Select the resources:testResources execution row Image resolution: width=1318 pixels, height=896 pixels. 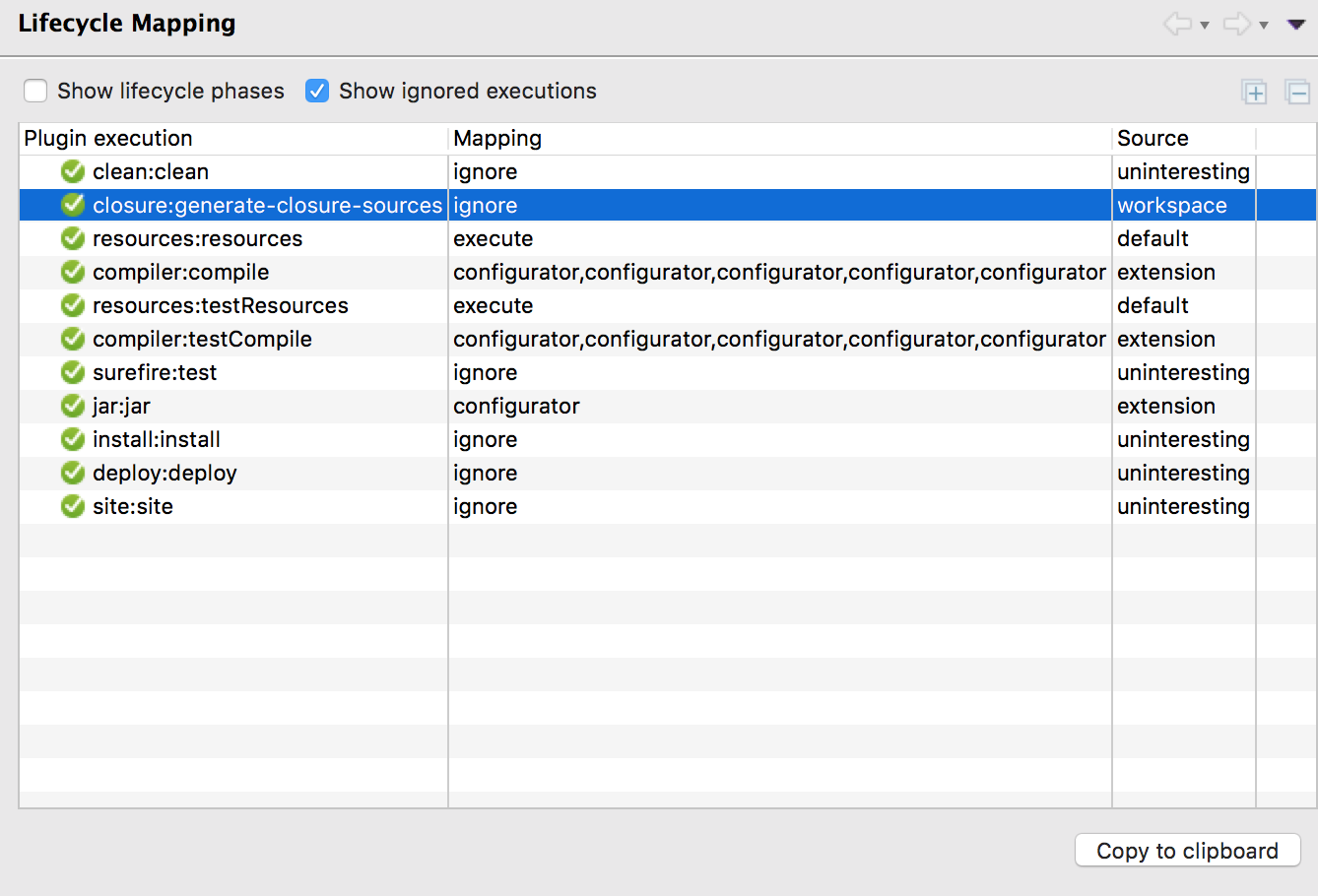click(220, 305)
